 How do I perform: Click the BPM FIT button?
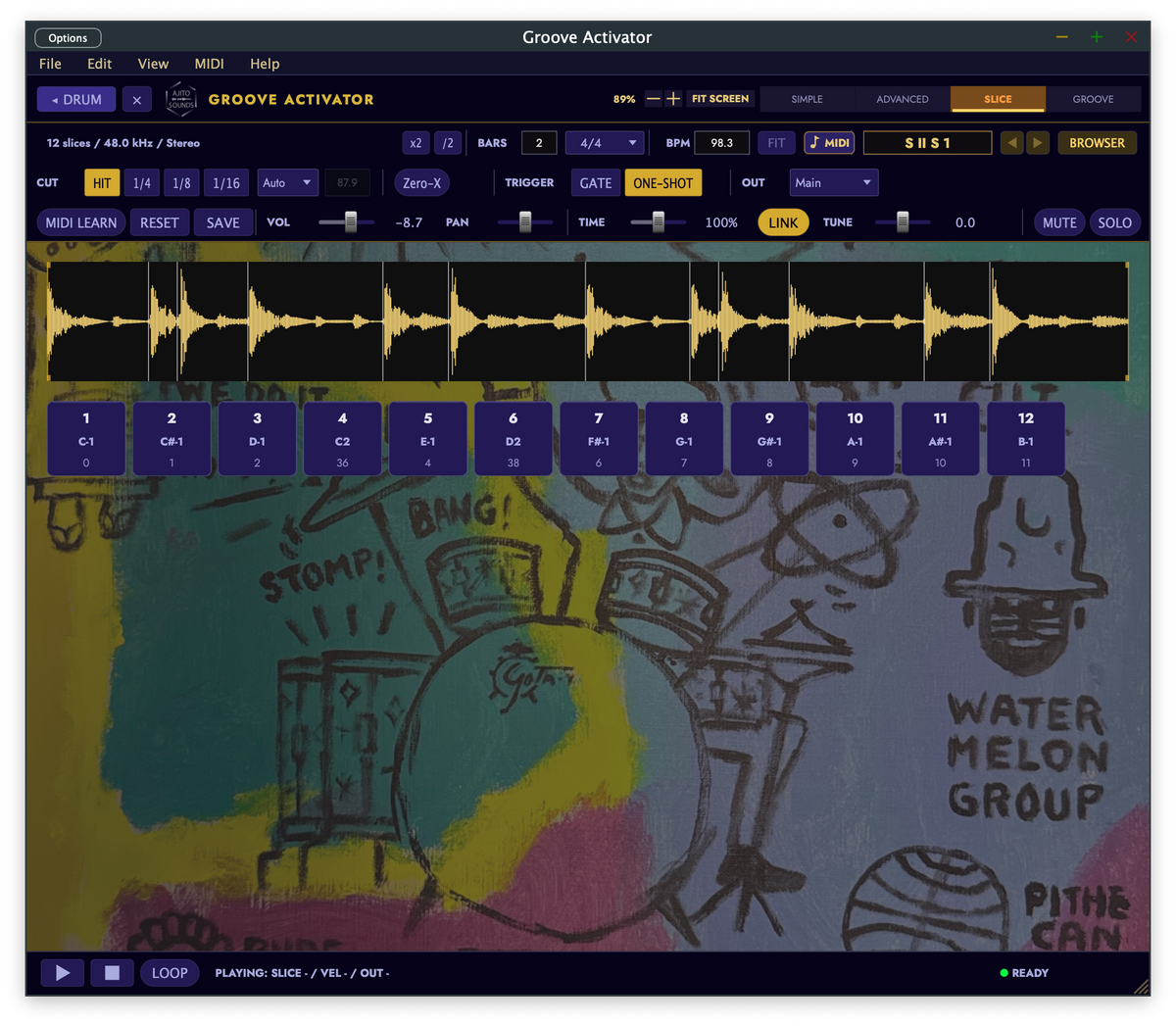776,143
